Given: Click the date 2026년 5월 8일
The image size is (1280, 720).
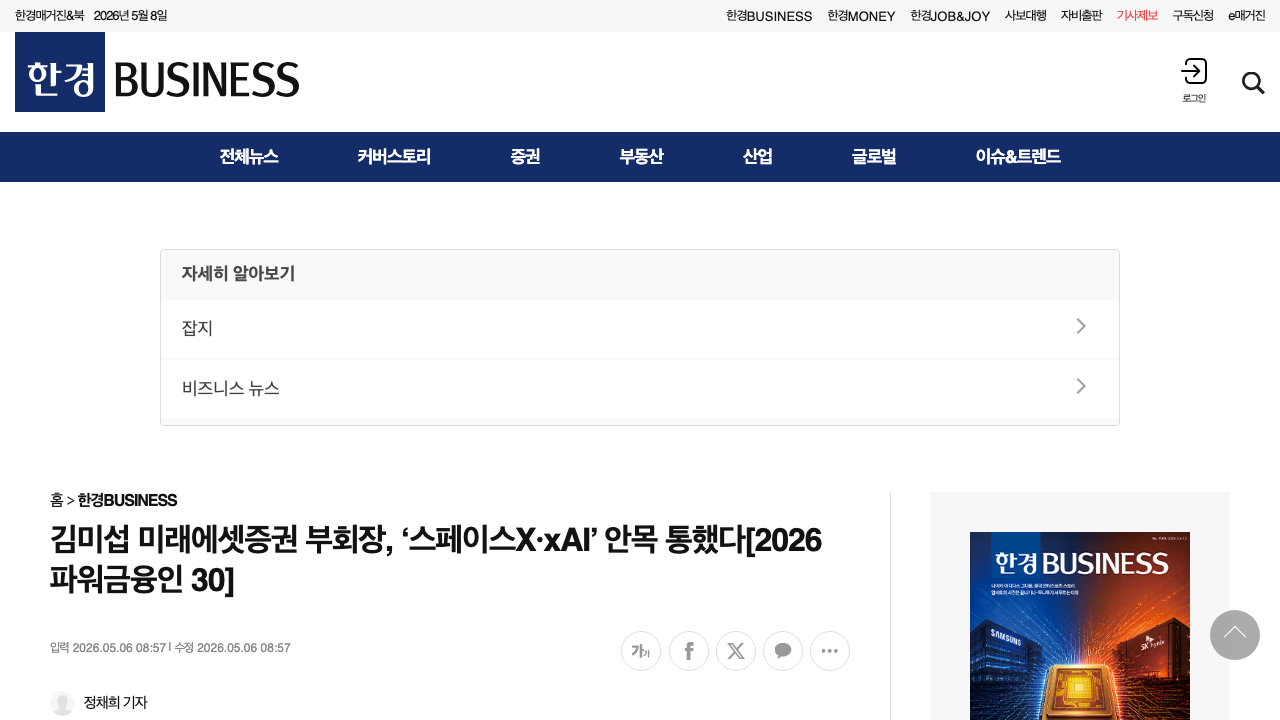Looking at the screenshot, I should (x=130, y=16).
